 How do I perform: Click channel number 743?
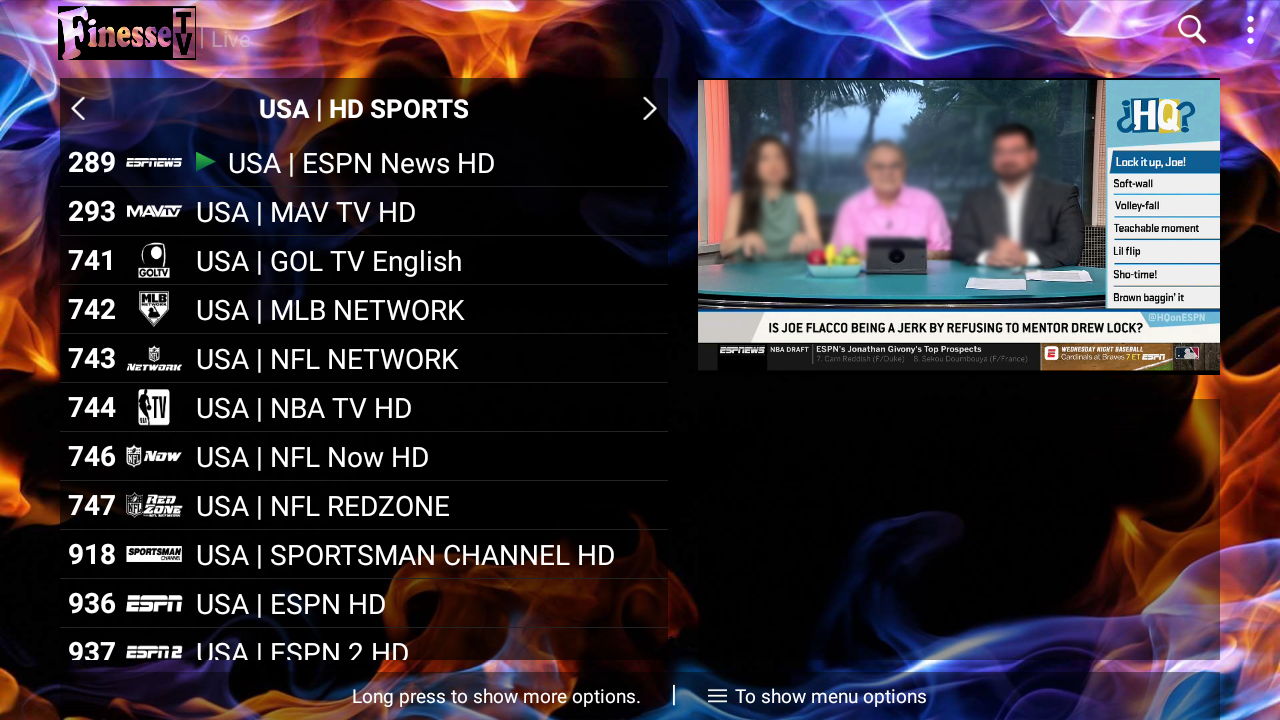click(92, 358)
